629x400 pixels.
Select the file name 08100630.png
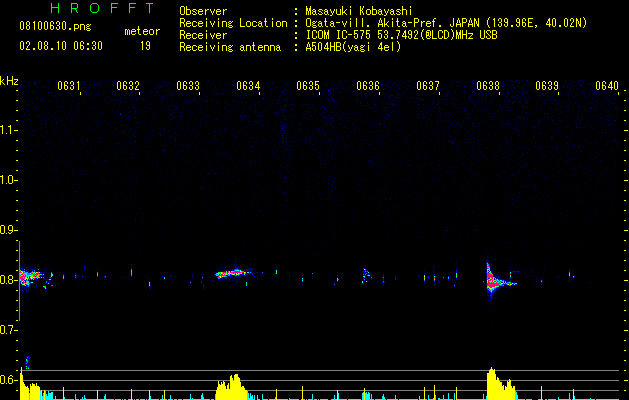click(x=55, y=27)
